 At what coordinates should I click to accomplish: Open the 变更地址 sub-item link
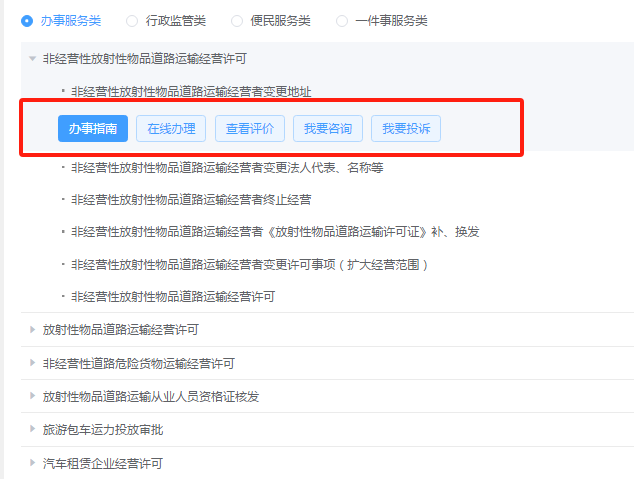point(191,92)
